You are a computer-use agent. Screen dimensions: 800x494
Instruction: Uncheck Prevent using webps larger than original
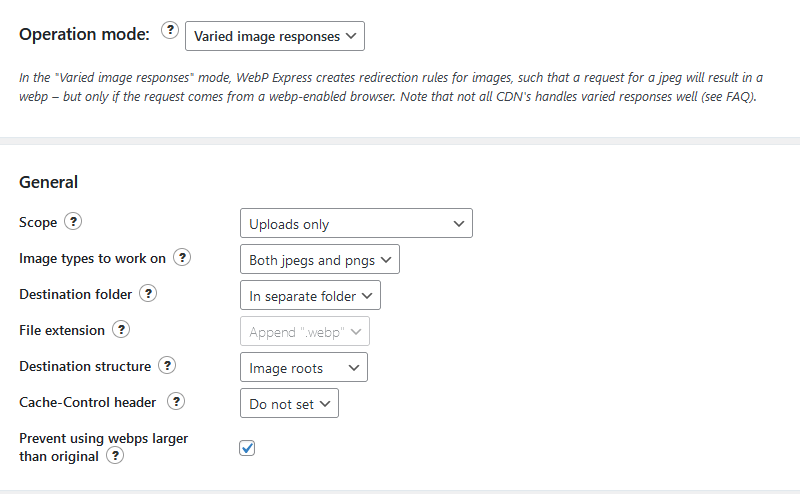247,448
